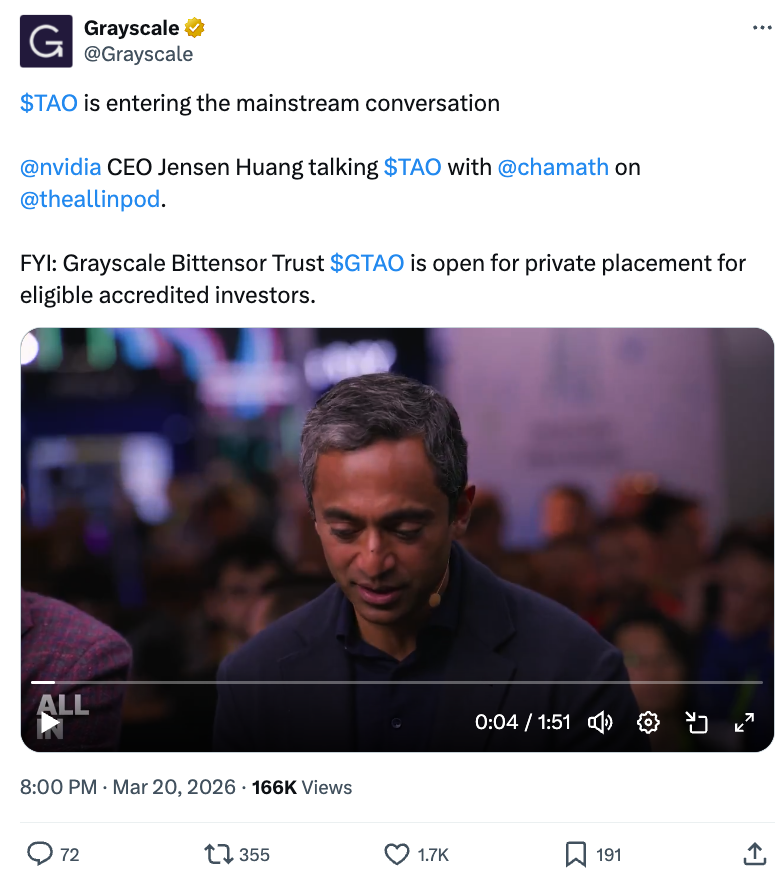Repost the tweet using retweet icon
The image size is (780, 886).
coord(216,854)
